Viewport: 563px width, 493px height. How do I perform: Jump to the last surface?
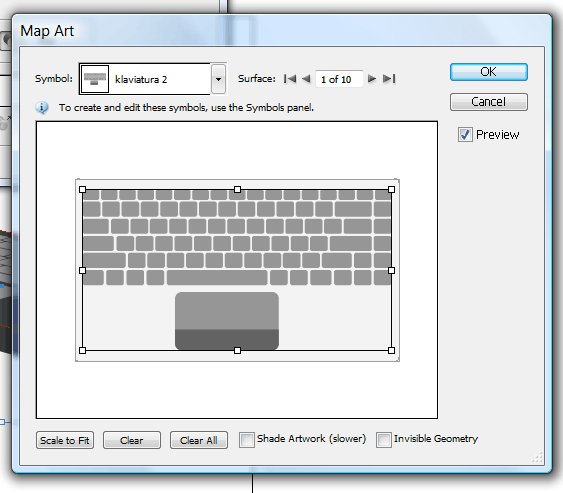pyautogui.click(x=389, y=79)
